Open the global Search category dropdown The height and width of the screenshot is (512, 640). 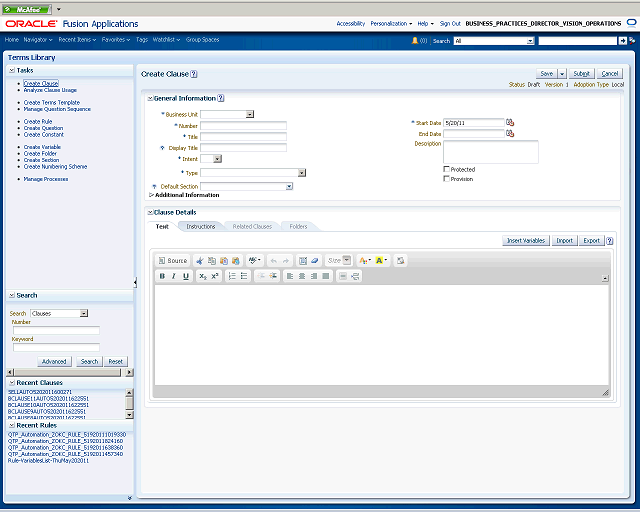click(530, 41)
